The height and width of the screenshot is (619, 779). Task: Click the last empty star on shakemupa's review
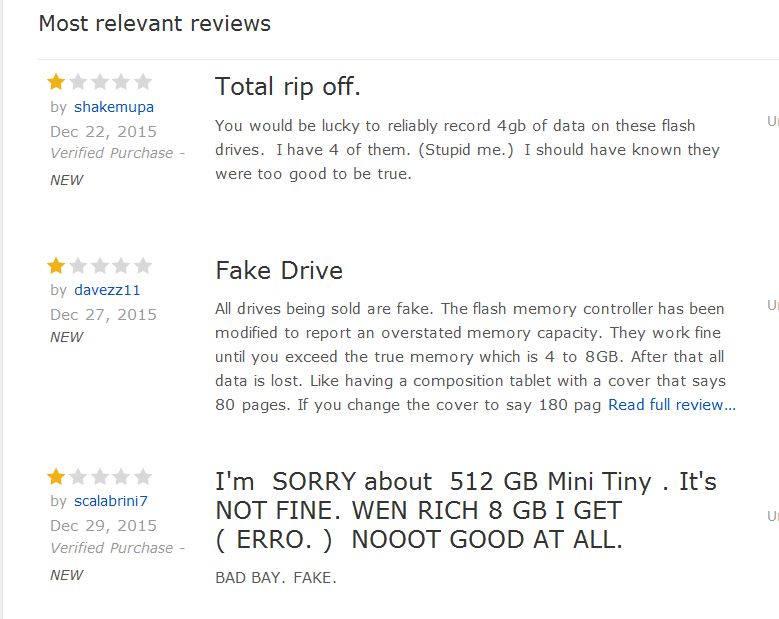143,82
